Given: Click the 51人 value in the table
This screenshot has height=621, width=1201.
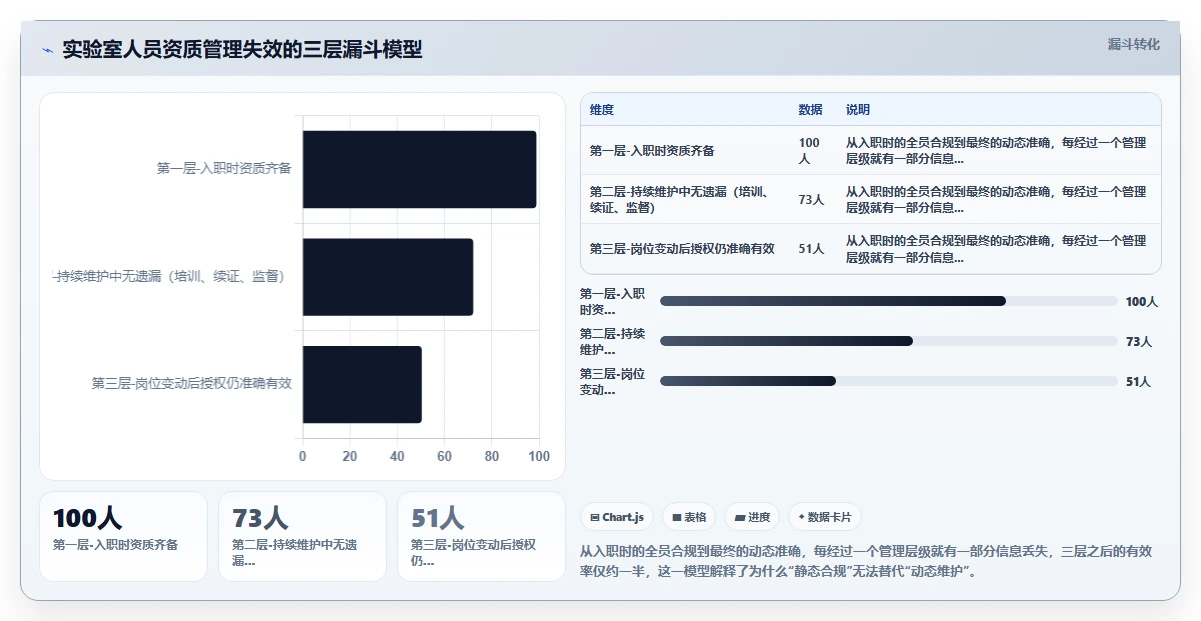Looking at the screenshot, I should [x=811, y=248].
